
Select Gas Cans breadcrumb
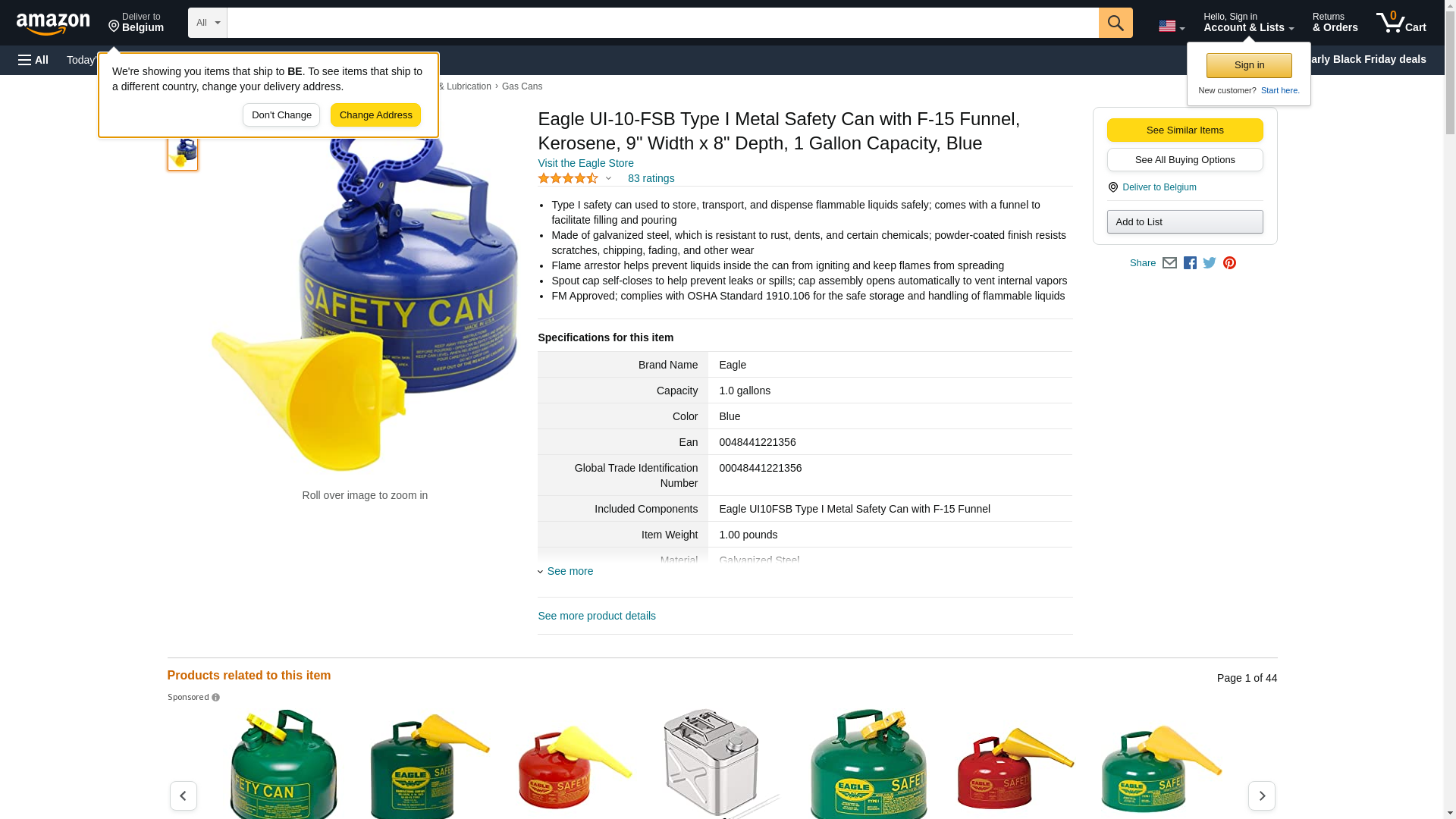tap(522, 86)
